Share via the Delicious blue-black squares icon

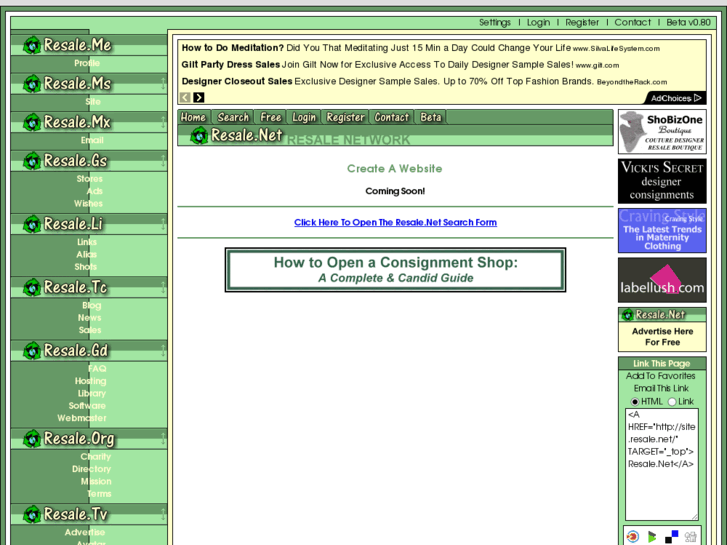click(671, 537)
